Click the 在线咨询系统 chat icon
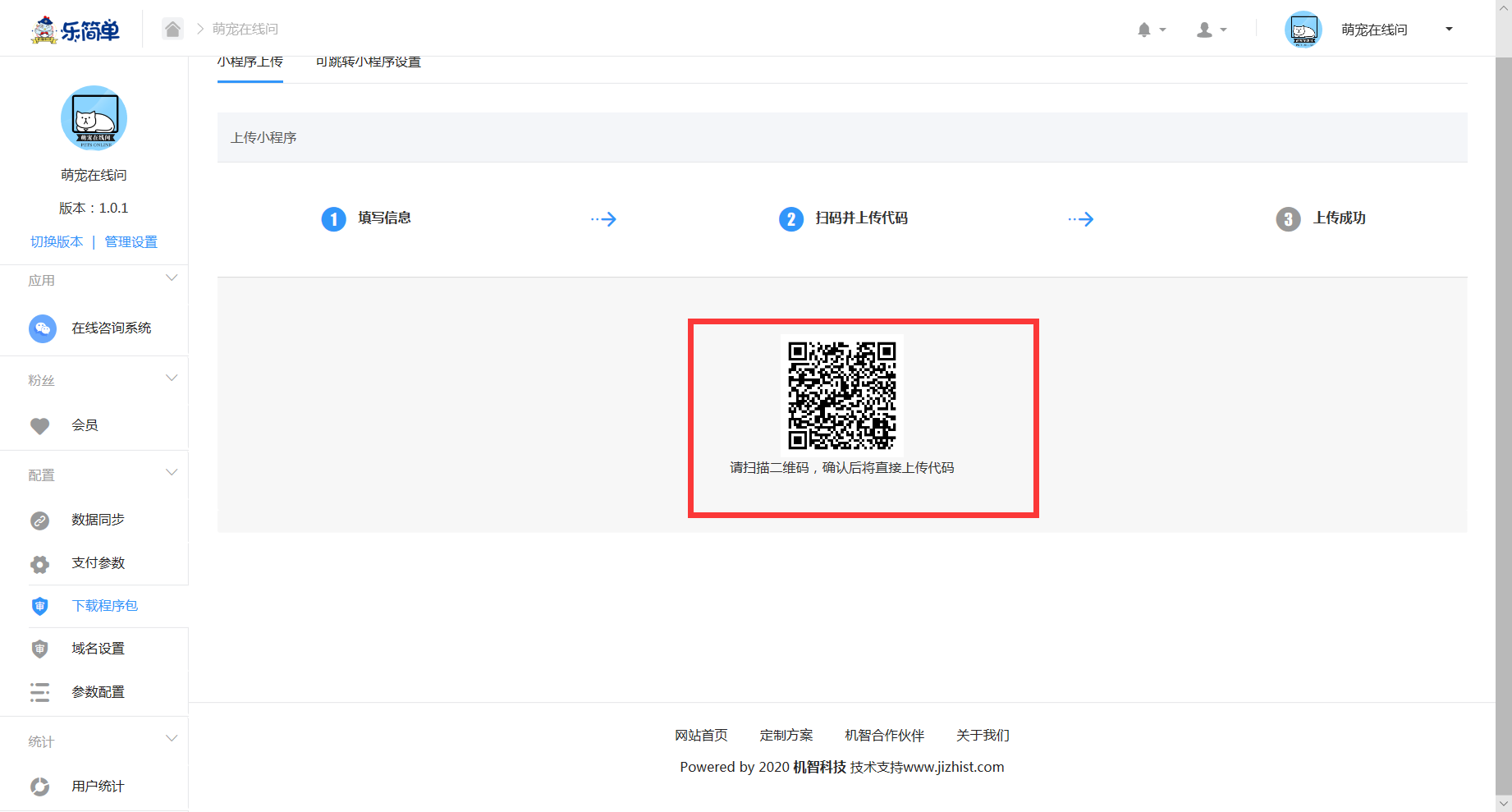1512x812 pixels. [x=43, y=328]
